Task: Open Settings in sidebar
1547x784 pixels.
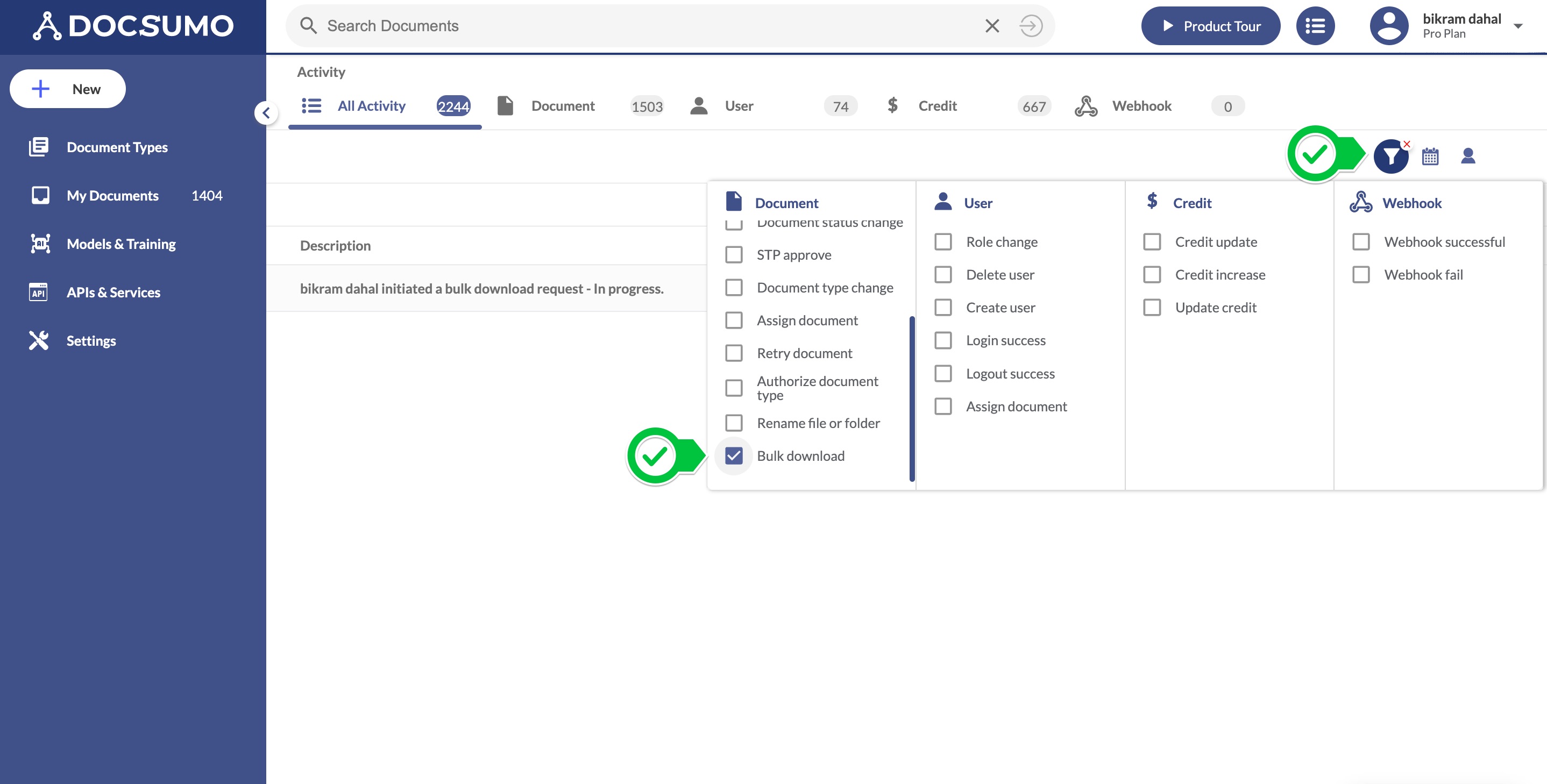Action: [x=91, y=340]
